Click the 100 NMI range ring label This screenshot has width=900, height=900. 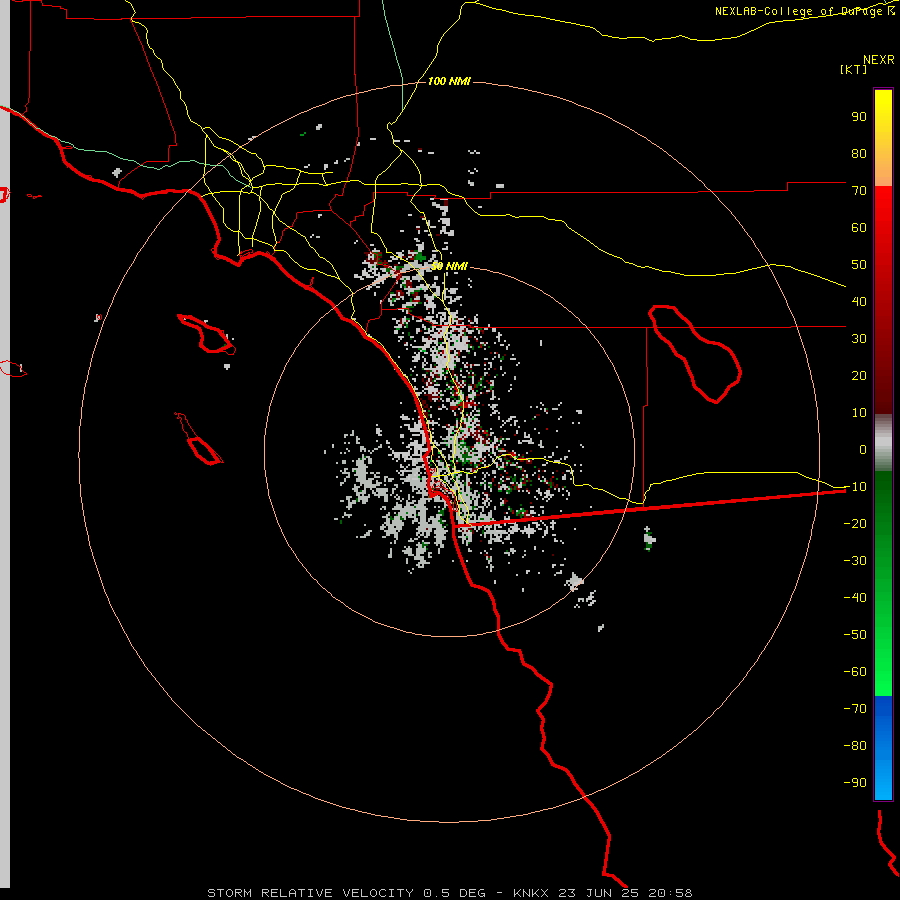click(449, 82)
